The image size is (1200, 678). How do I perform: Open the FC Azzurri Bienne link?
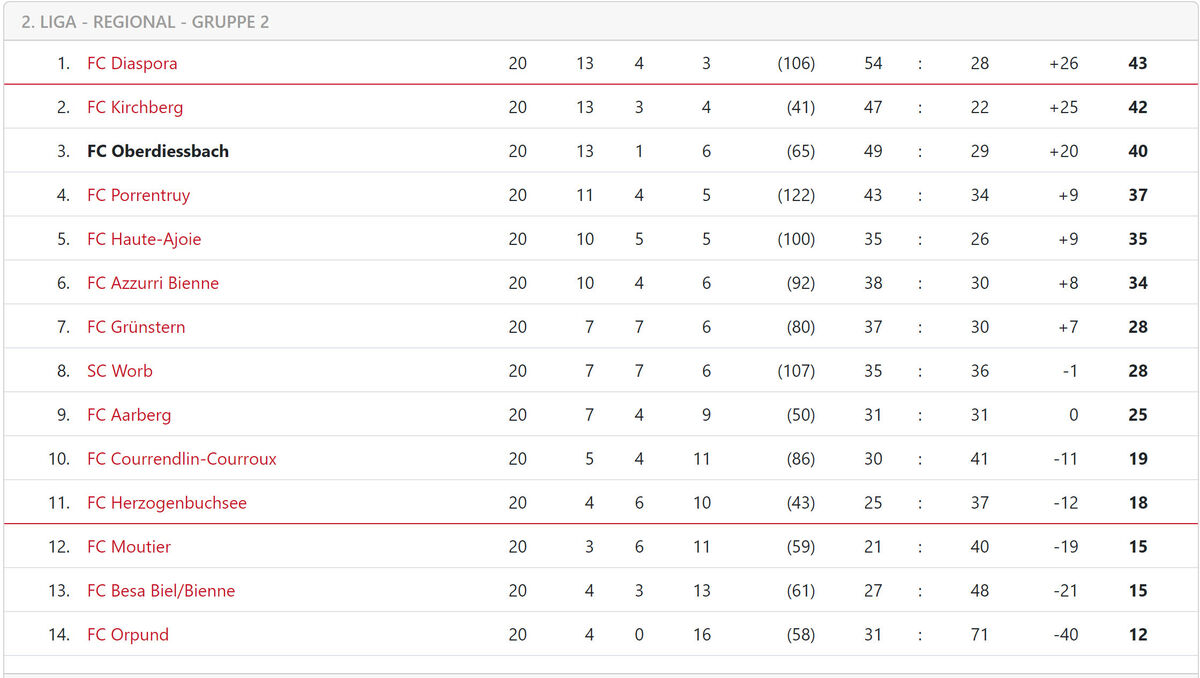153,283
